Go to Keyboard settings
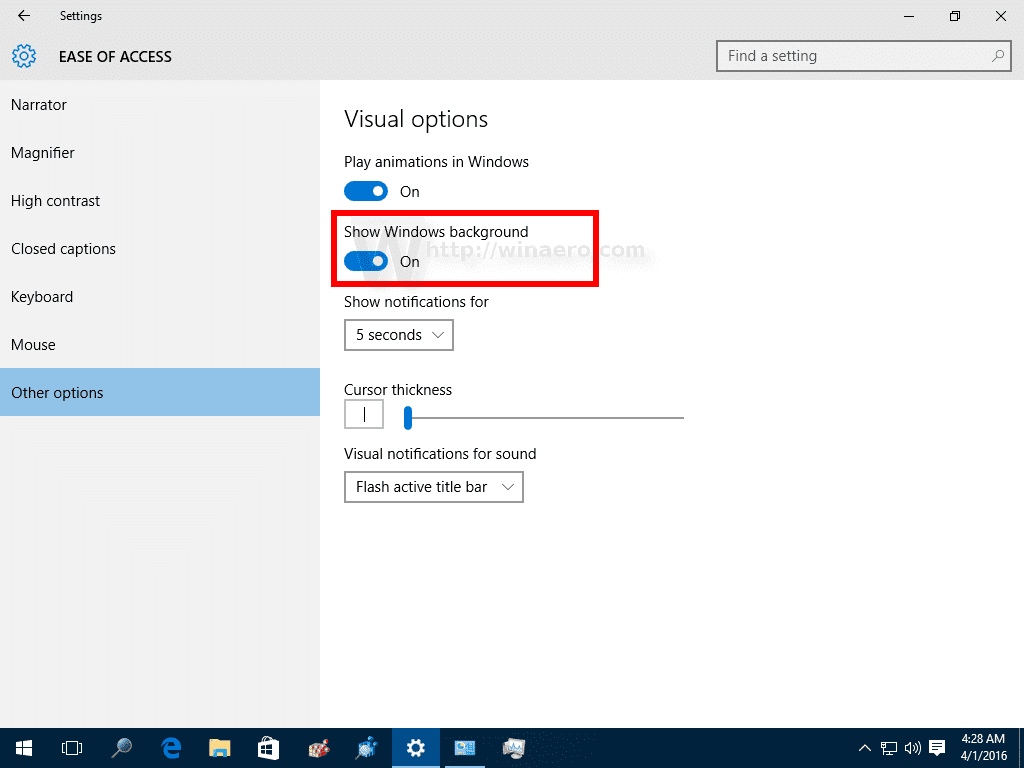 [160, 296]
